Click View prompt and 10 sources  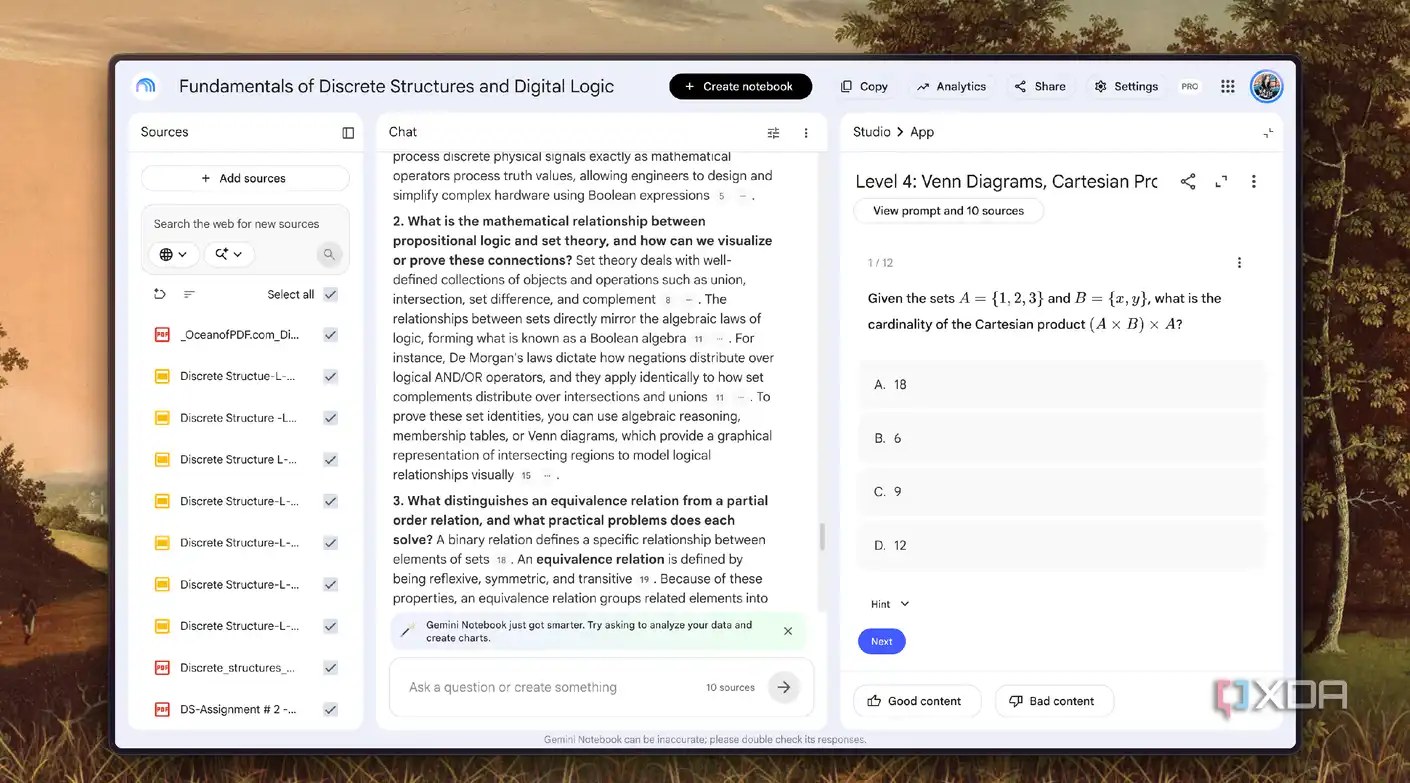[948, 211]
